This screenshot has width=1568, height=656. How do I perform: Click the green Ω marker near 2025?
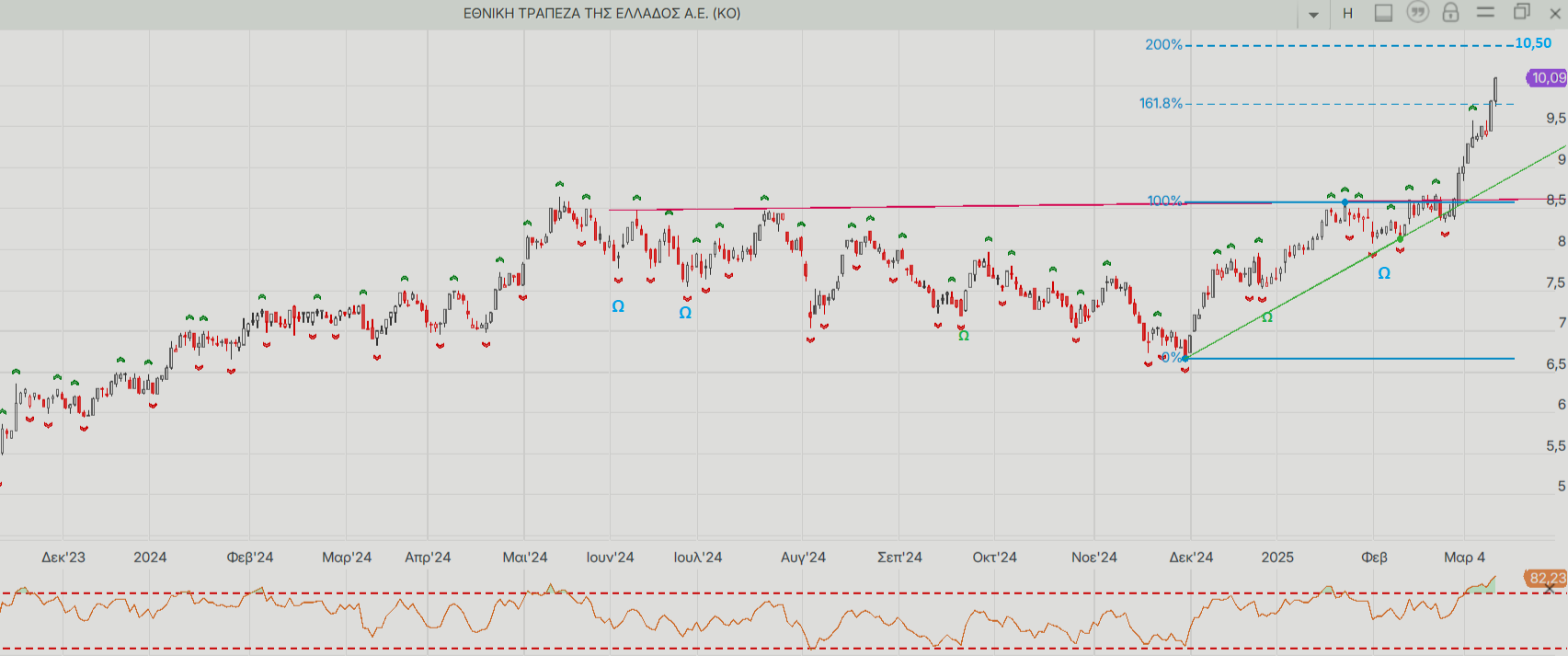[x=1267, y=317]
